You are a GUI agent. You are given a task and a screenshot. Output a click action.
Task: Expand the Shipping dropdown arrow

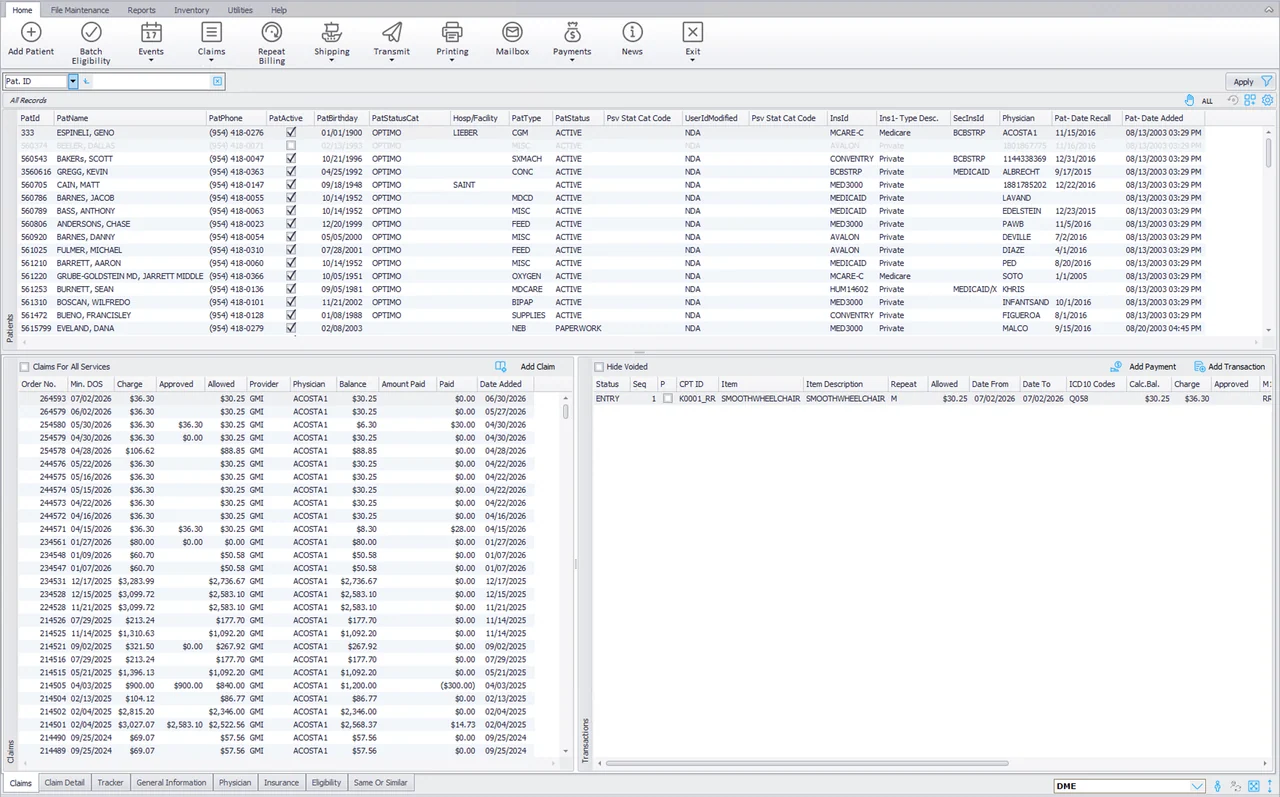tap(332, 60)
